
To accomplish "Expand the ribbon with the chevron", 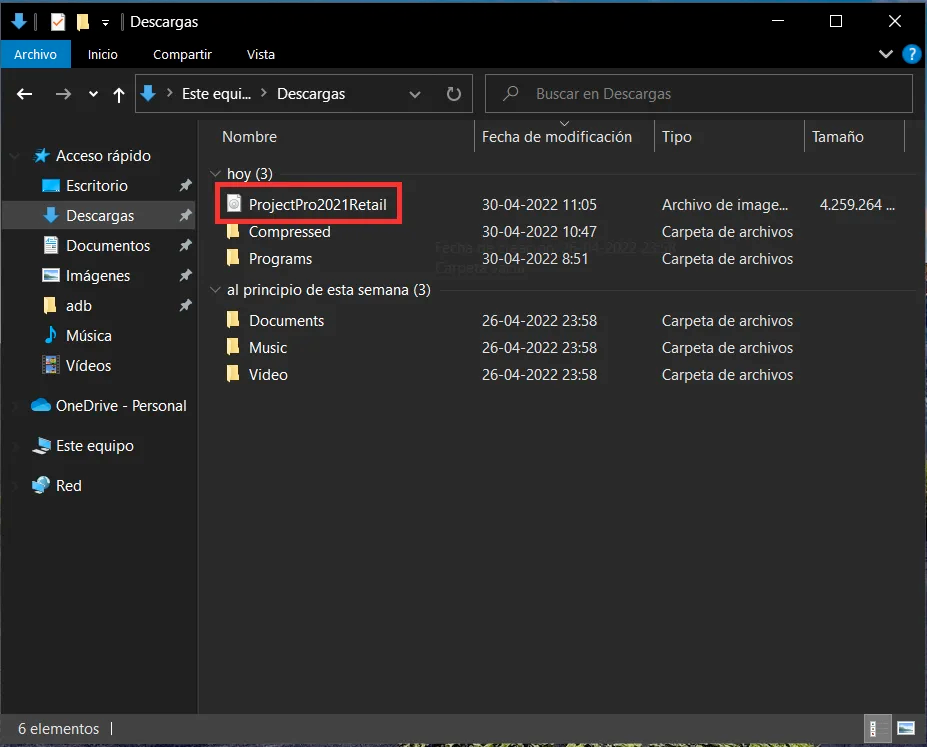I will [886, 54].
